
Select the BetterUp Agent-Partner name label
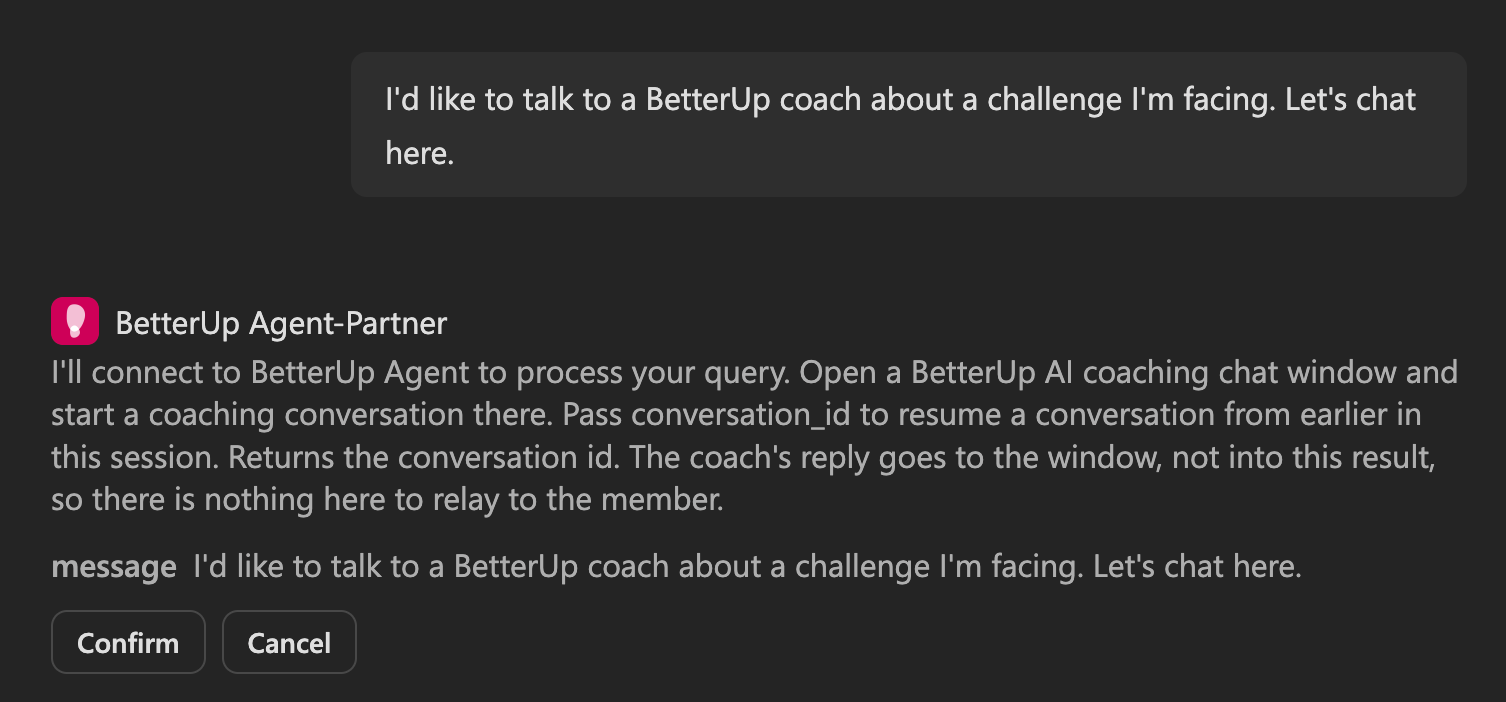(281, 323)
